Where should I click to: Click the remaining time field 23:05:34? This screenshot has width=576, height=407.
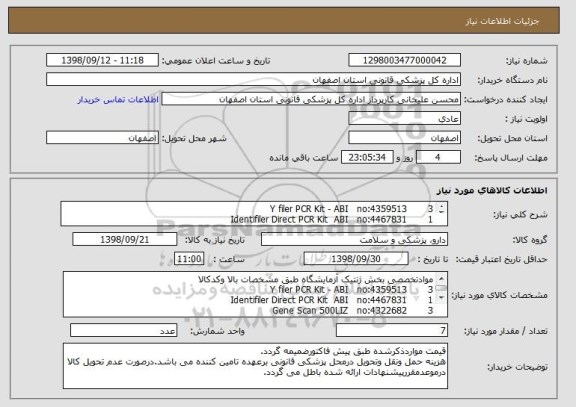pos(367,158)
